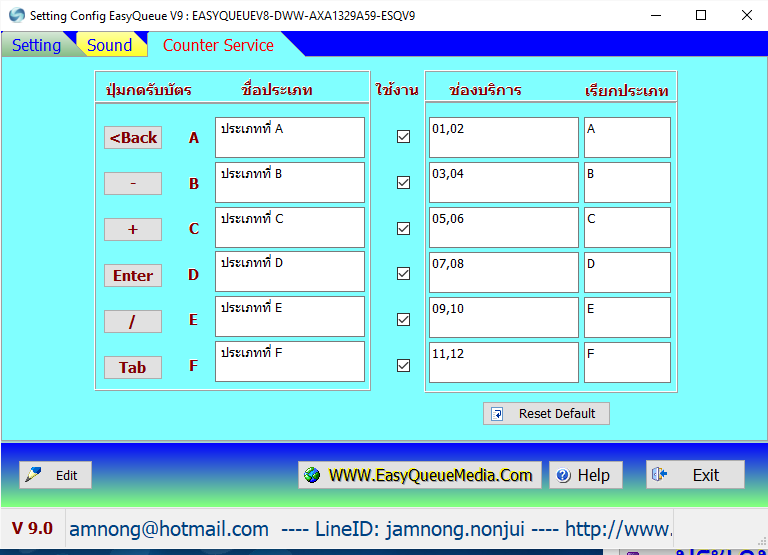The height and width of the screenshot is (555, 768).
Task: Click the Exit button with door icon
Action: [x=695, y=475]
